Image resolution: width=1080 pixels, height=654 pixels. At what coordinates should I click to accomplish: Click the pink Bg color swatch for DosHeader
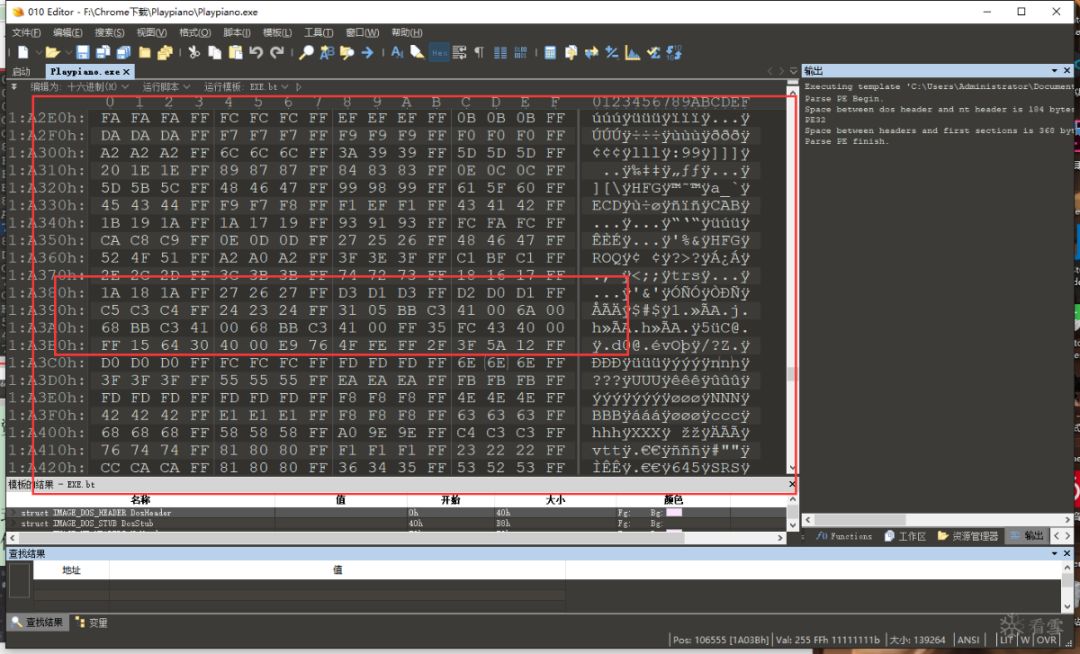pyautogui.click(x=674, y=512)
